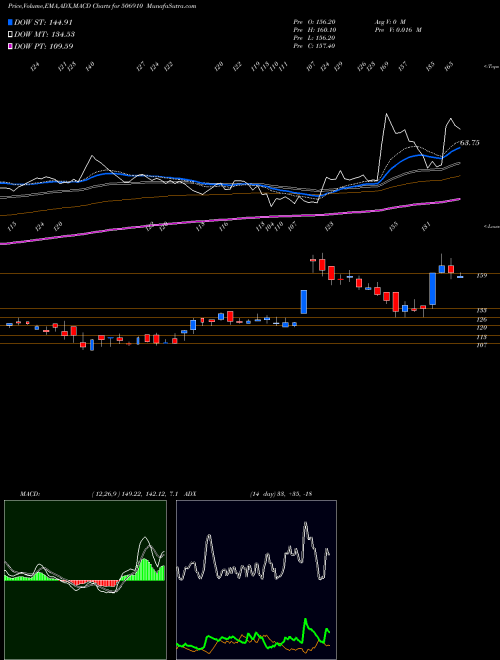
Task: Click the 'Avg V: 0 M' volume text
Action: 389,22
